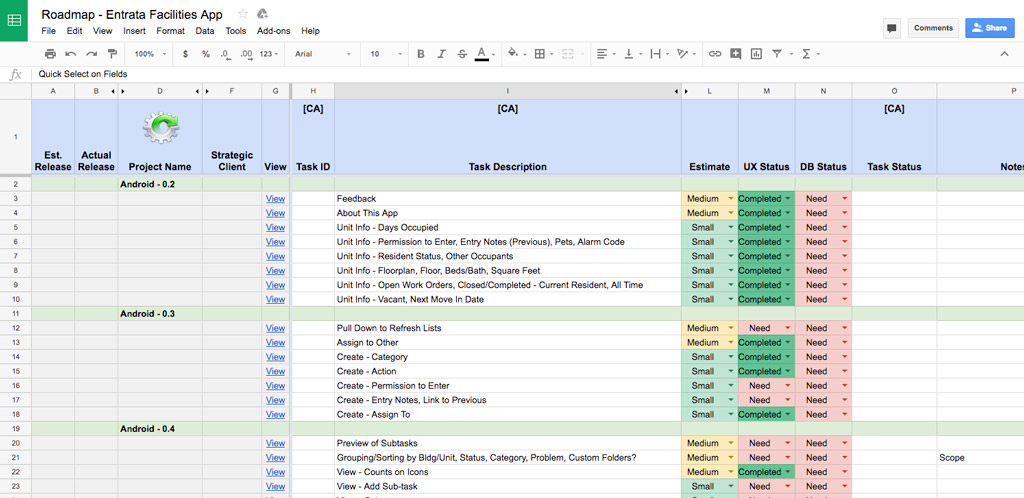The image size is (1024, 498).
Task: Select the row 11 header
Action: pos(15,314)
